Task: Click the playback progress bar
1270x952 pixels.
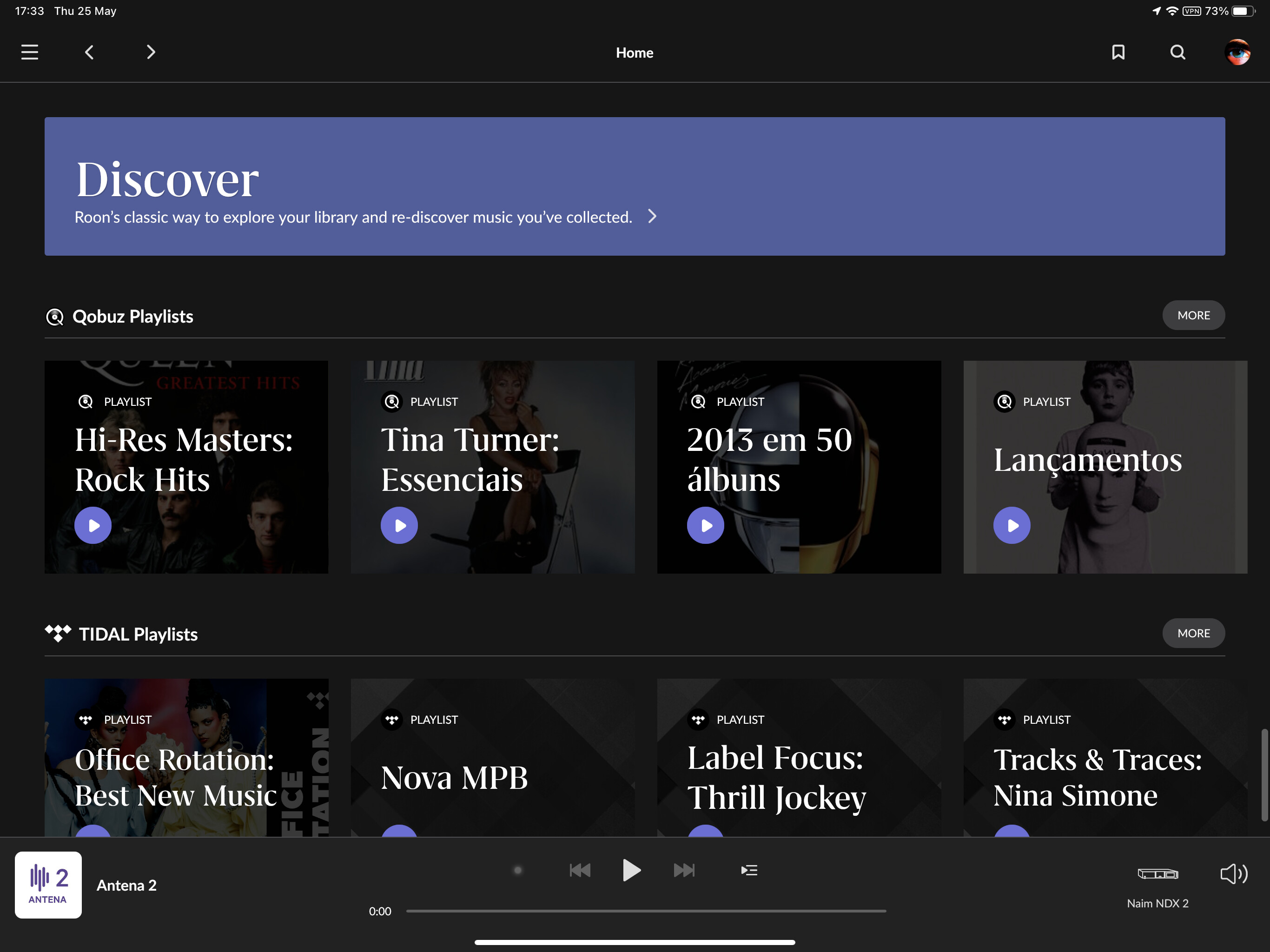Action: (x=646, y=911)
